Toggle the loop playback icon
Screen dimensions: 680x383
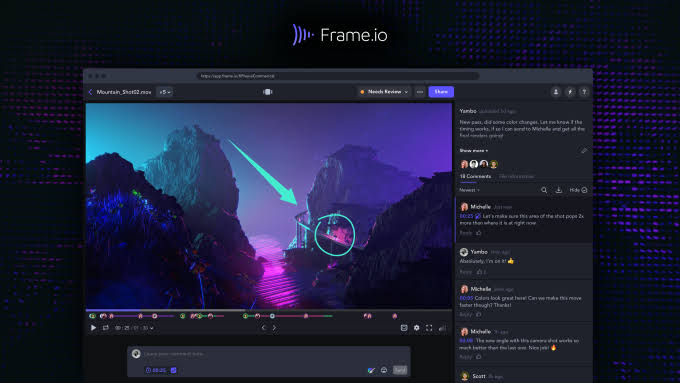105,328
